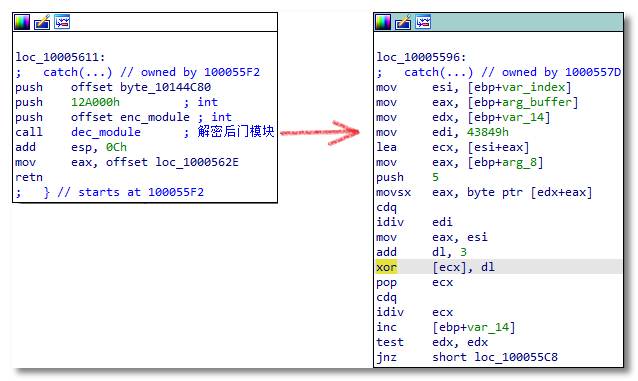Click the color icon in right node header
Image resolution: width=638 pixels, height=381 pixels.
pyautogui.click(x=383, y=22)
